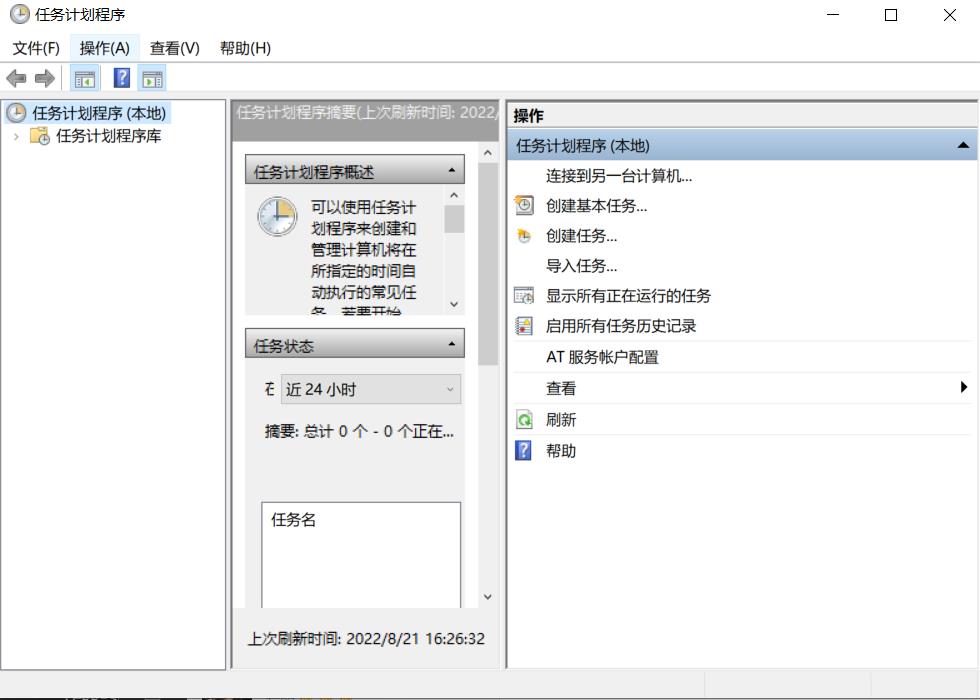980x700 pixels.
Task: Click the Back arrow toolbar icon
Action: (x=16, y=79)
